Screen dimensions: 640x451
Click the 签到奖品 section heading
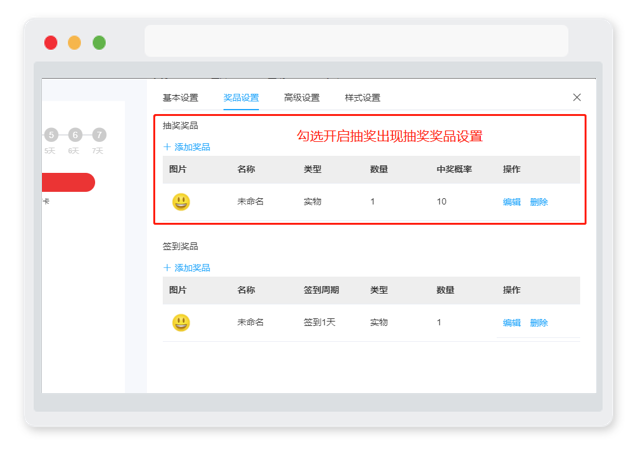pyautogui.click(x=180, y=246)
